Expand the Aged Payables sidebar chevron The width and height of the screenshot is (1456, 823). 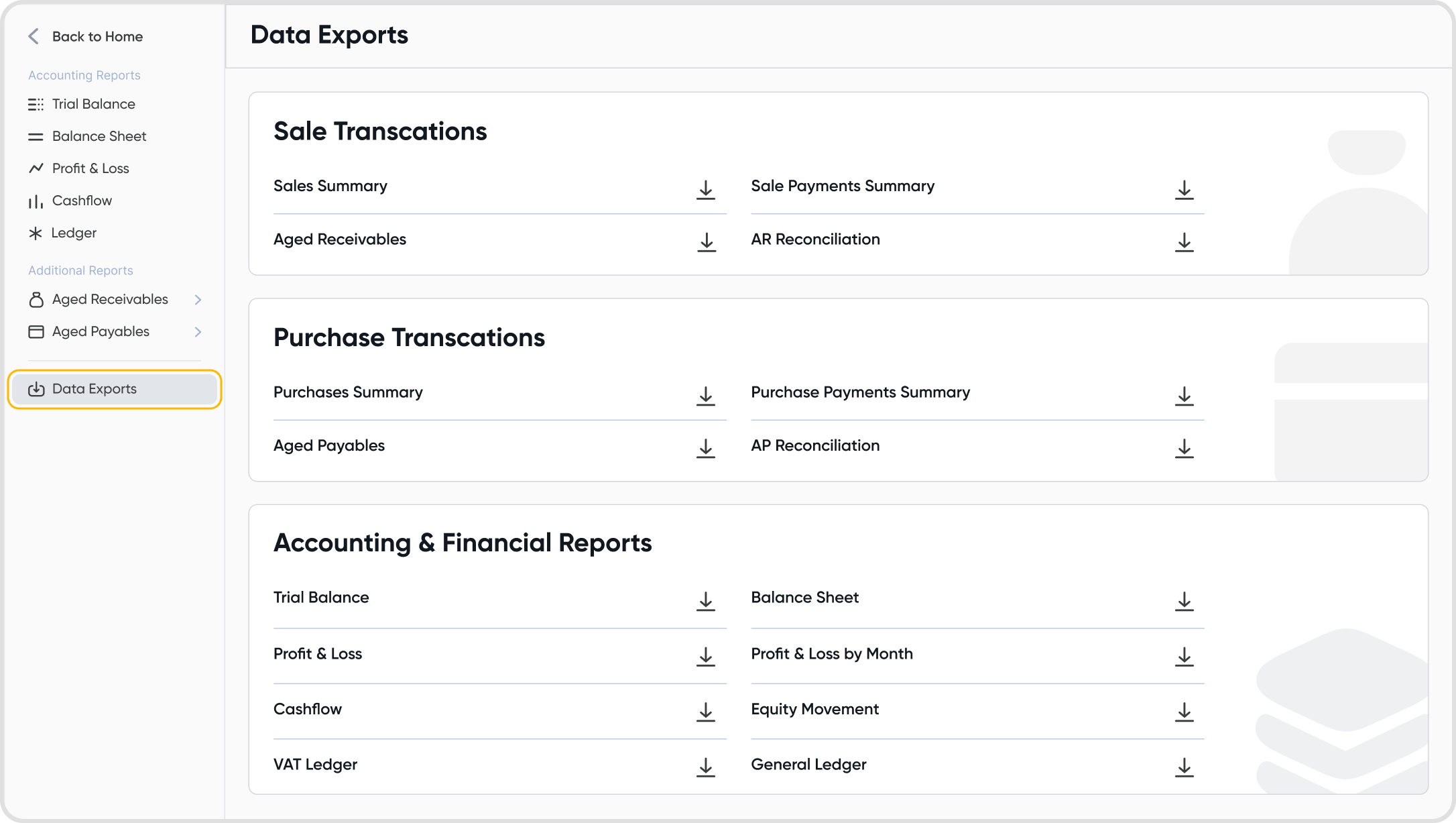[x=198, y=332]
